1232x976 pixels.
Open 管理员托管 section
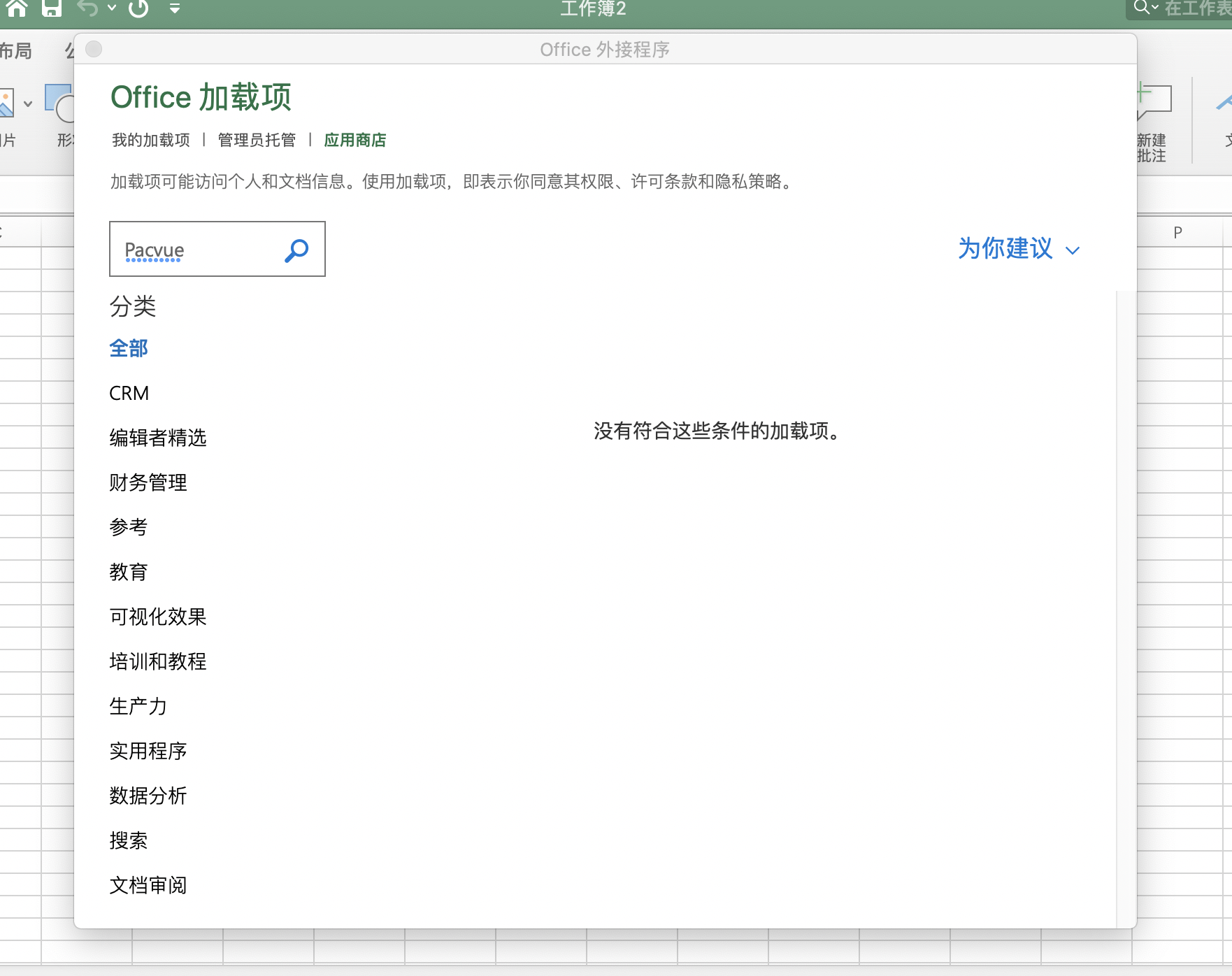click(258, 140)
